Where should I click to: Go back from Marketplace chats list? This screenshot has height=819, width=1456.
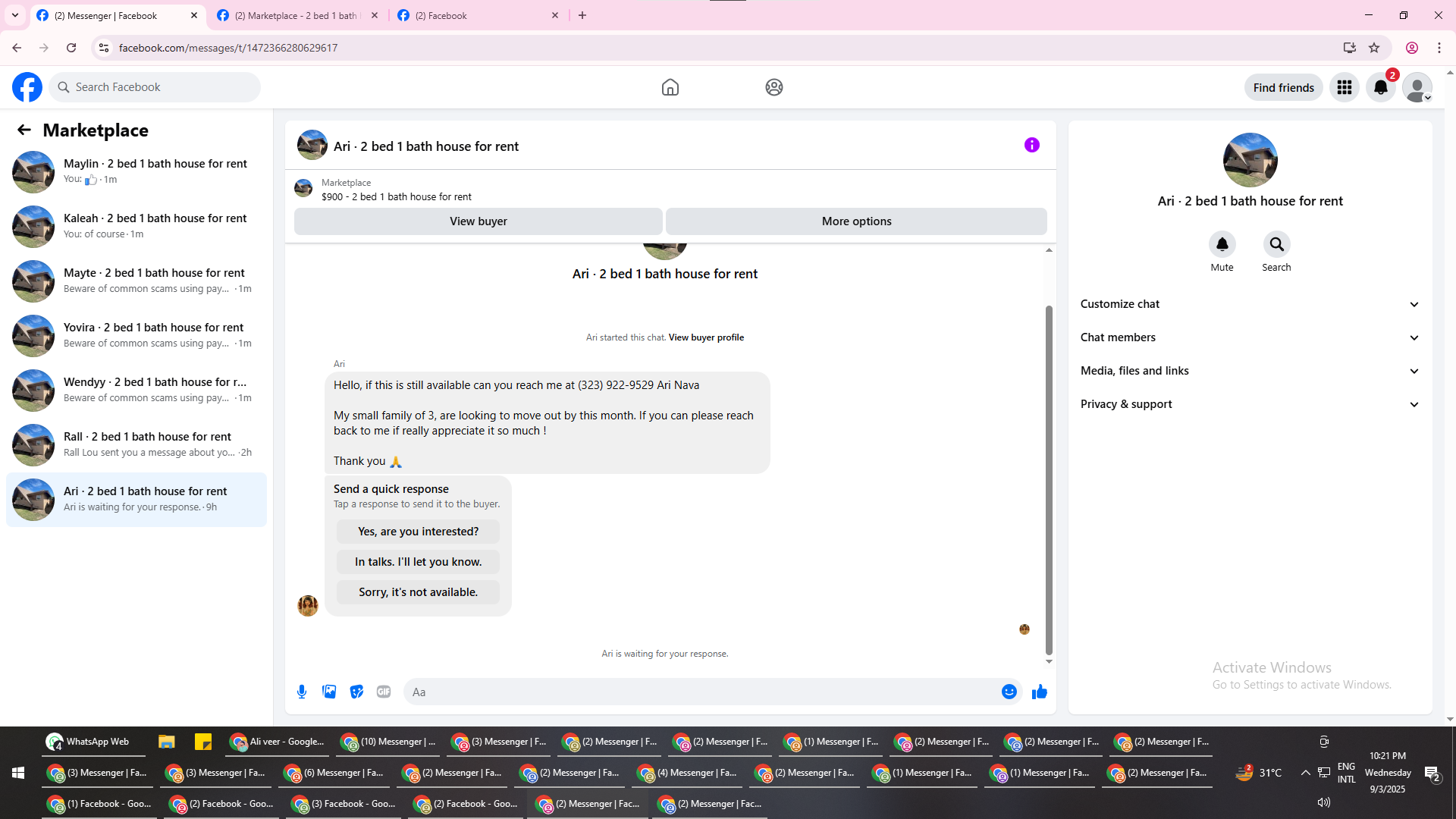(x=24, y=130)
